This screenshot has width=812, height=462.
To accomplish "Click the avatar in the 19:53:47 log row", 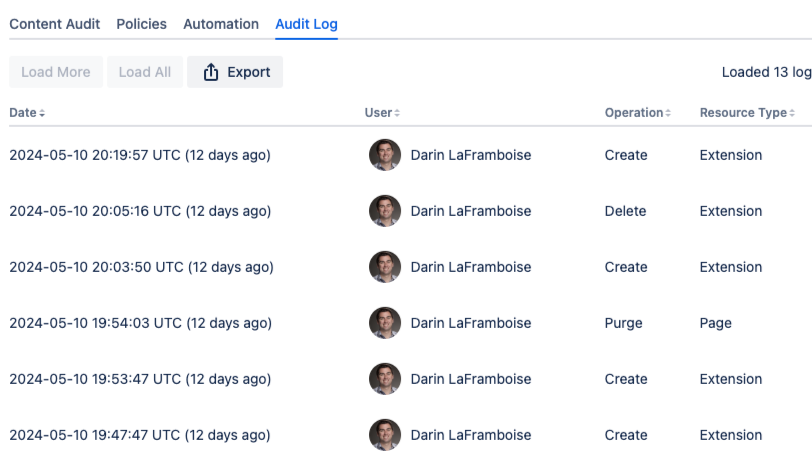I will pyautogui.click(x=385, y=379).
